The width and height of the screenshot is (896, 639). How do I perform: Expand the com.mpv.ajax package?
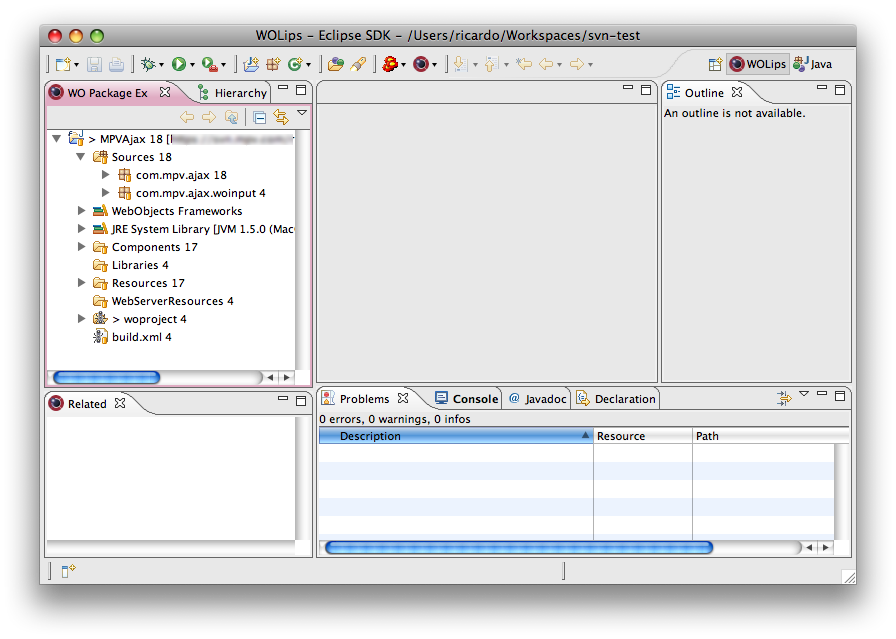105,174
